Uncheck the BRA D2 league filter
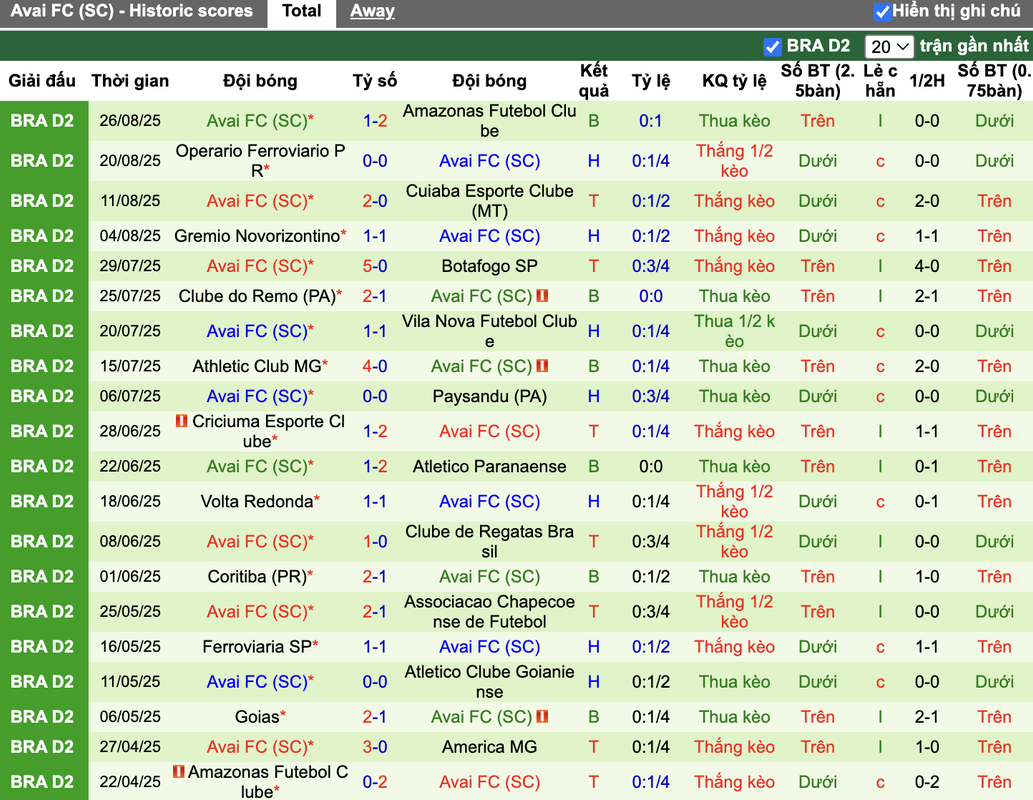Screen dimensions: 1033x800 (771, 47)
